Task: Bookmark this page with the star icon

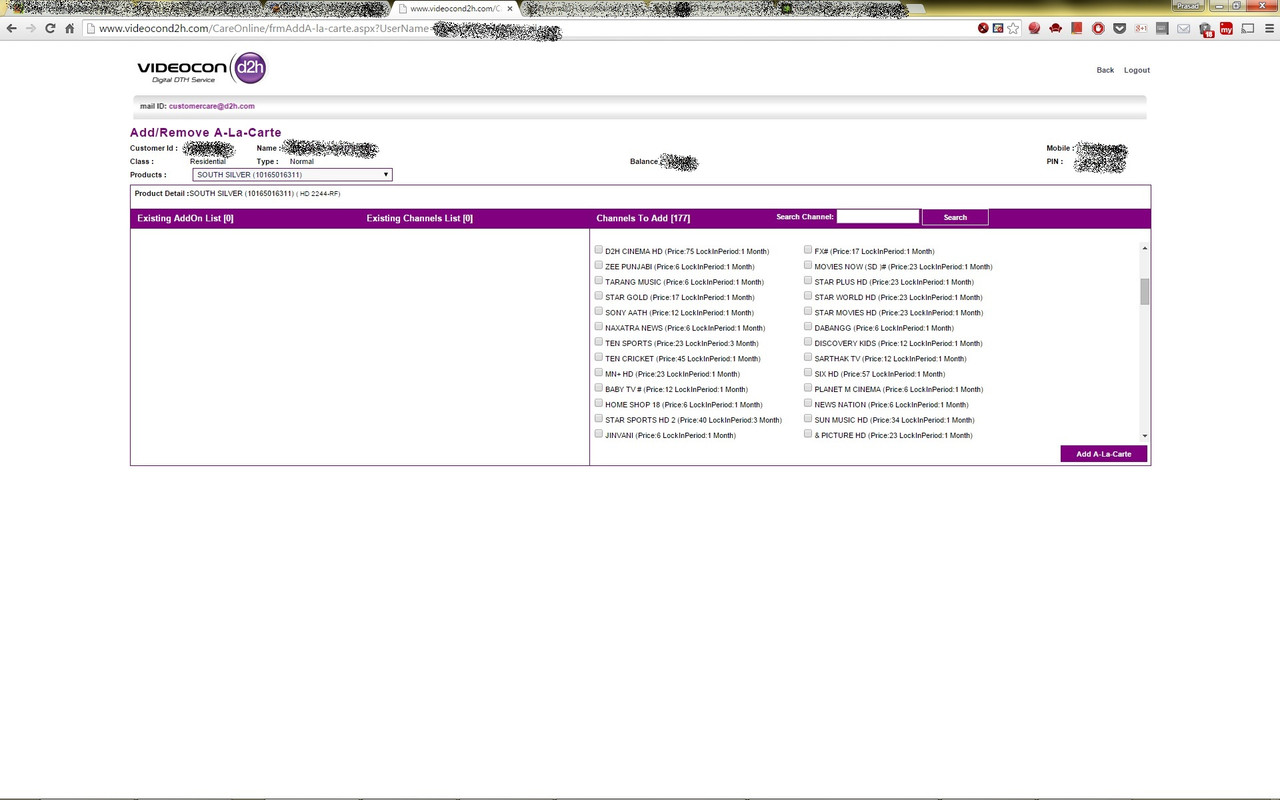Action: [x=1013, y=29]
